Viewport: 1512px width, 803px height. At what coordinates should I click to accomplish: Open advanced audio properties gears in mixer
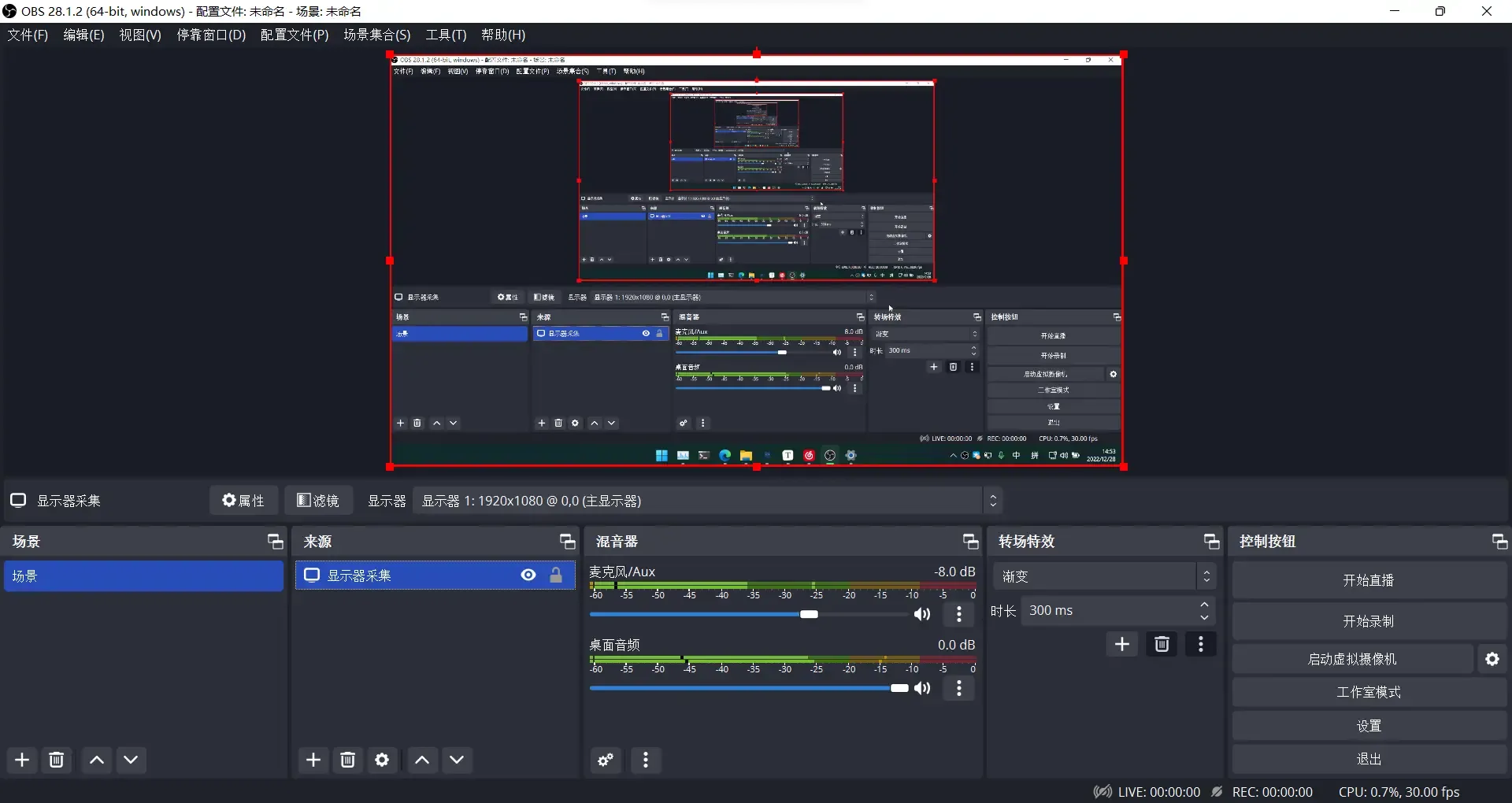click(606, 760)
